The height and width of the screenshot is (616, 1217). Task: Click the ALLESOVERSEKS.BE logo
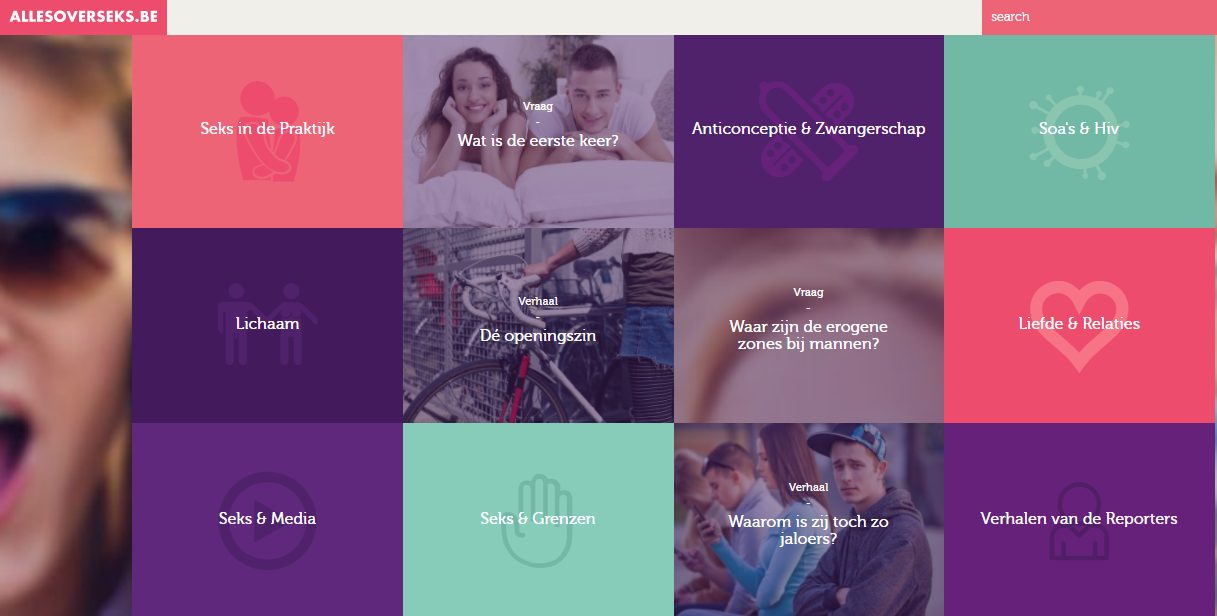[x=83, y=17]
